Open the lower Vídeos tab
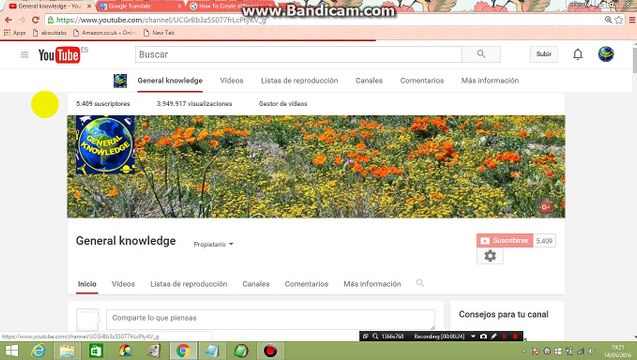The width and height of the screenshot is (637, 360). coord(123,284)
